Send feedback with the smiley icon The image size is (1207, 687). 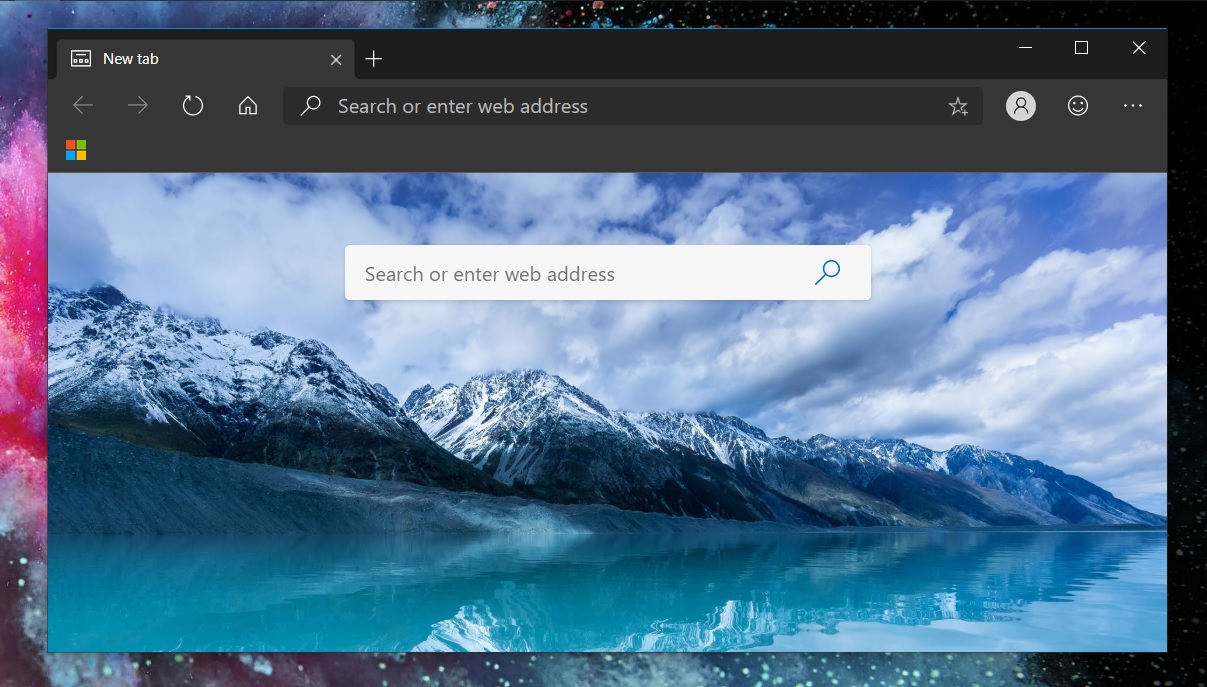(1078, 105)
